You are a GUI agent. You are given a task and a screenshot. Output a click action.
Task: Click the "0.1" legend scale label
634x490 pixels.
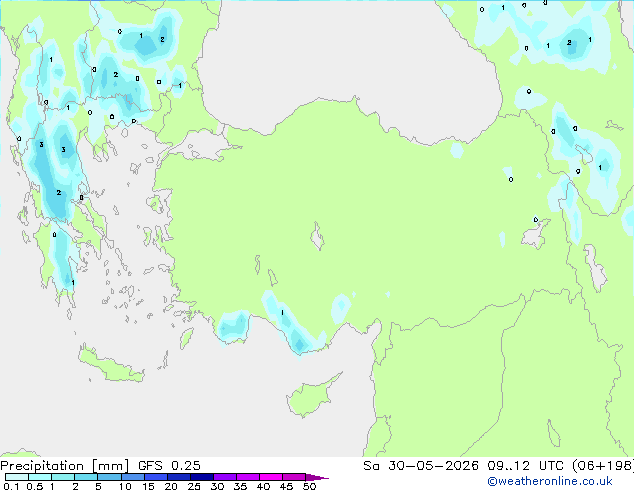coord(11,486)
